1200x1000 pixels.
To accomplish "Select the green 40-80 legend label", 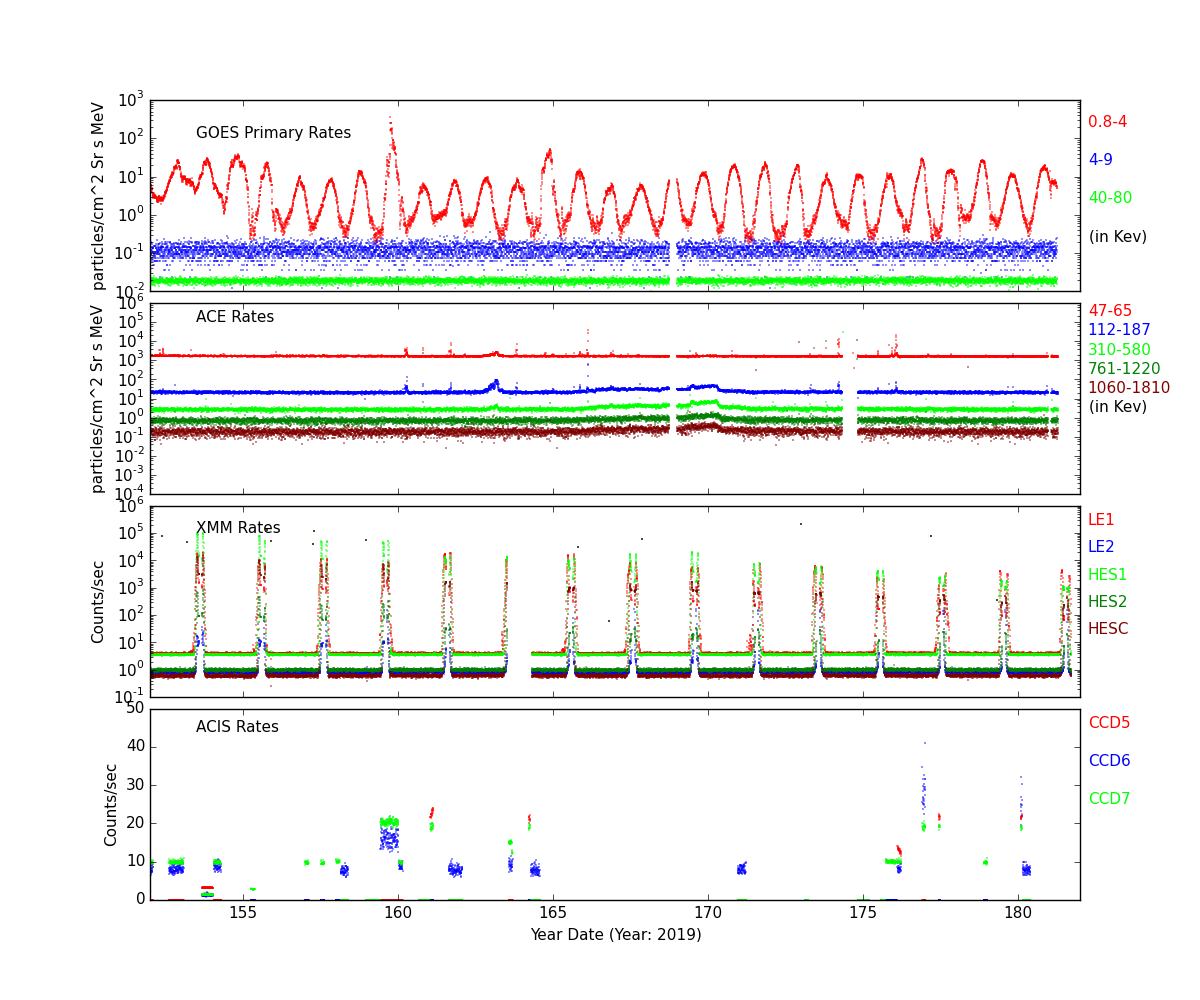I will (1110, 198).
